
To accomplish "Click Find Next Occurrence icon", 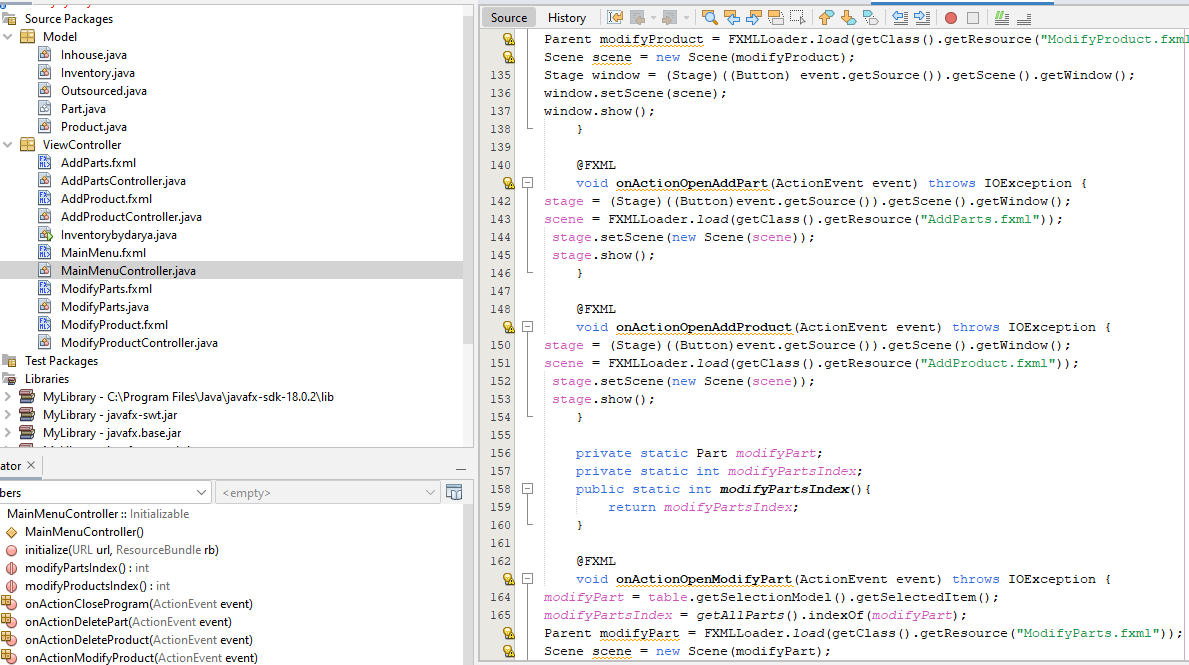I will click(x=754, y=17).
